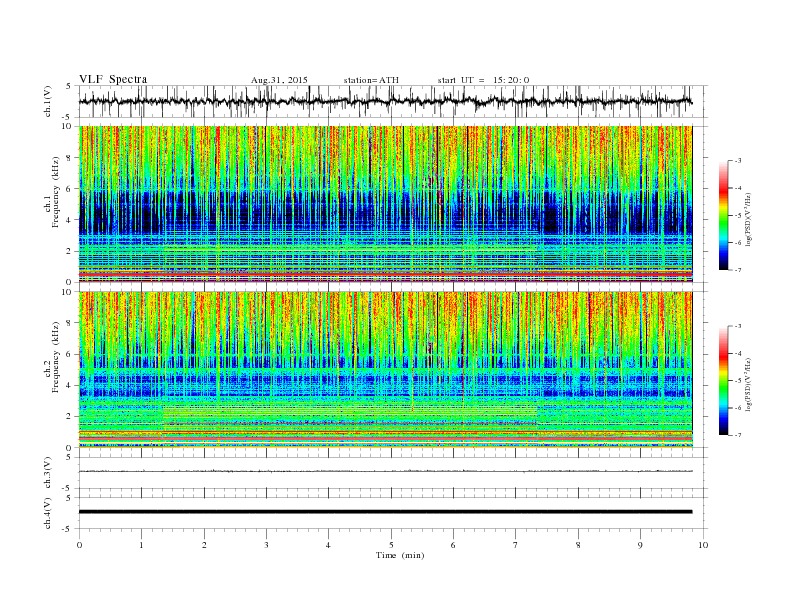The width and height of the screenshot is (792, 612).
Task: Click the ch.1 frequency tick "4"
Action: 69,220
